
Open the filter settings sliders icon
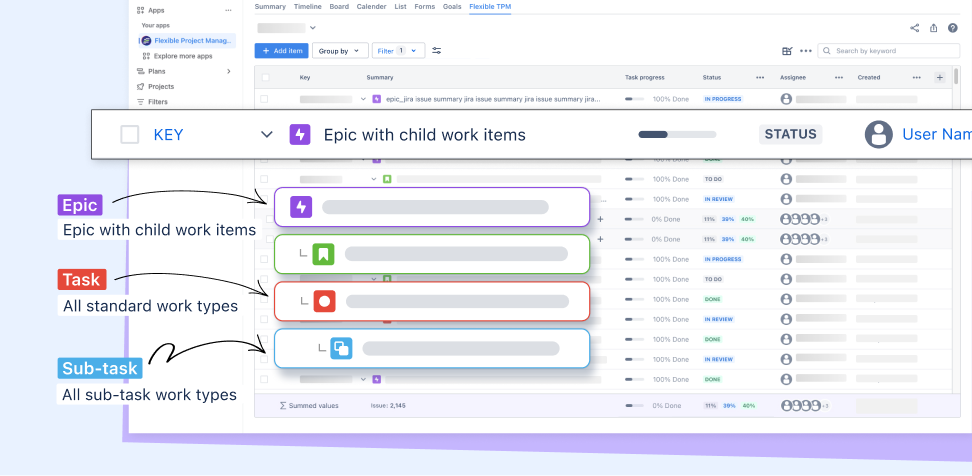click(436, 50)
